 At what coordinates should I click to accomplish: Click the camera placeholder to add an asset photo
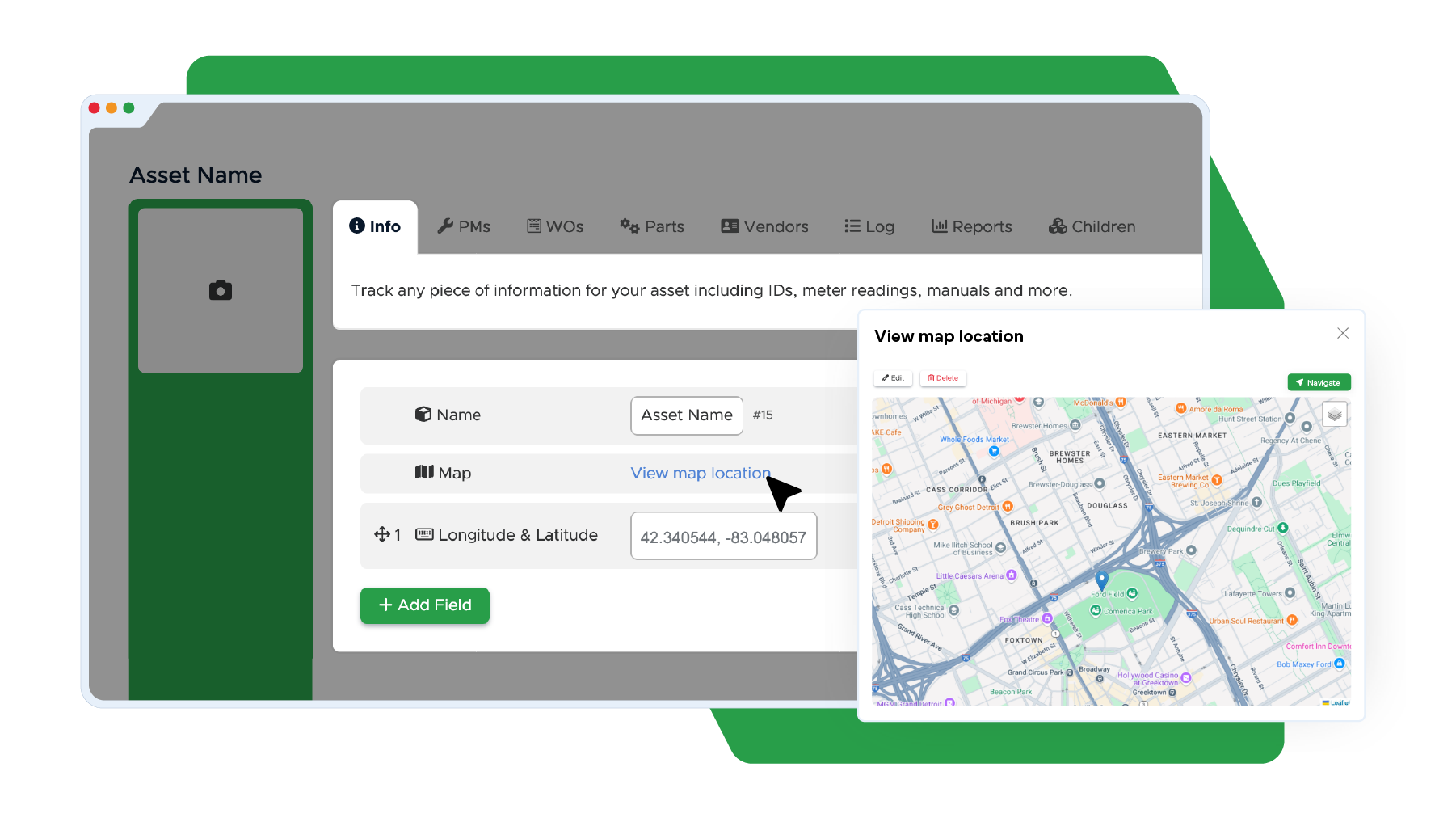coord(220,289)
